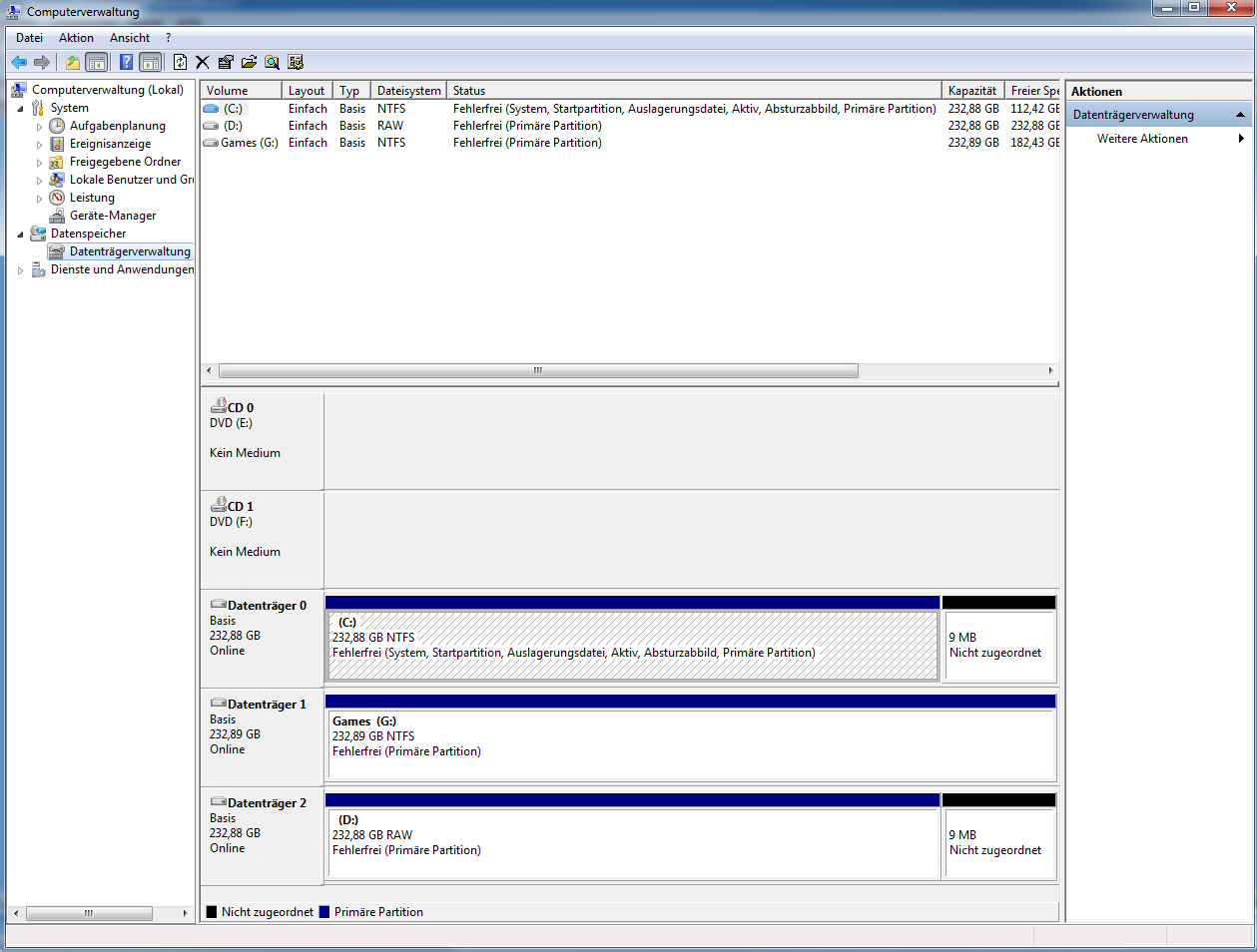The image size is (1257, 952).
Task: Click the black Nicht zugeordnet legend swatch
Action: click(212, 912)
